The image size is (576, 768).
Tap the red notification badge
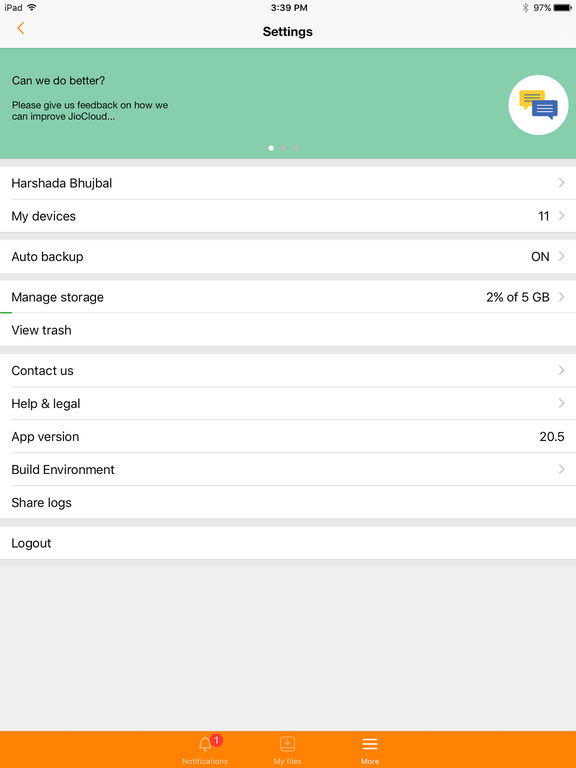pos(216,740)
